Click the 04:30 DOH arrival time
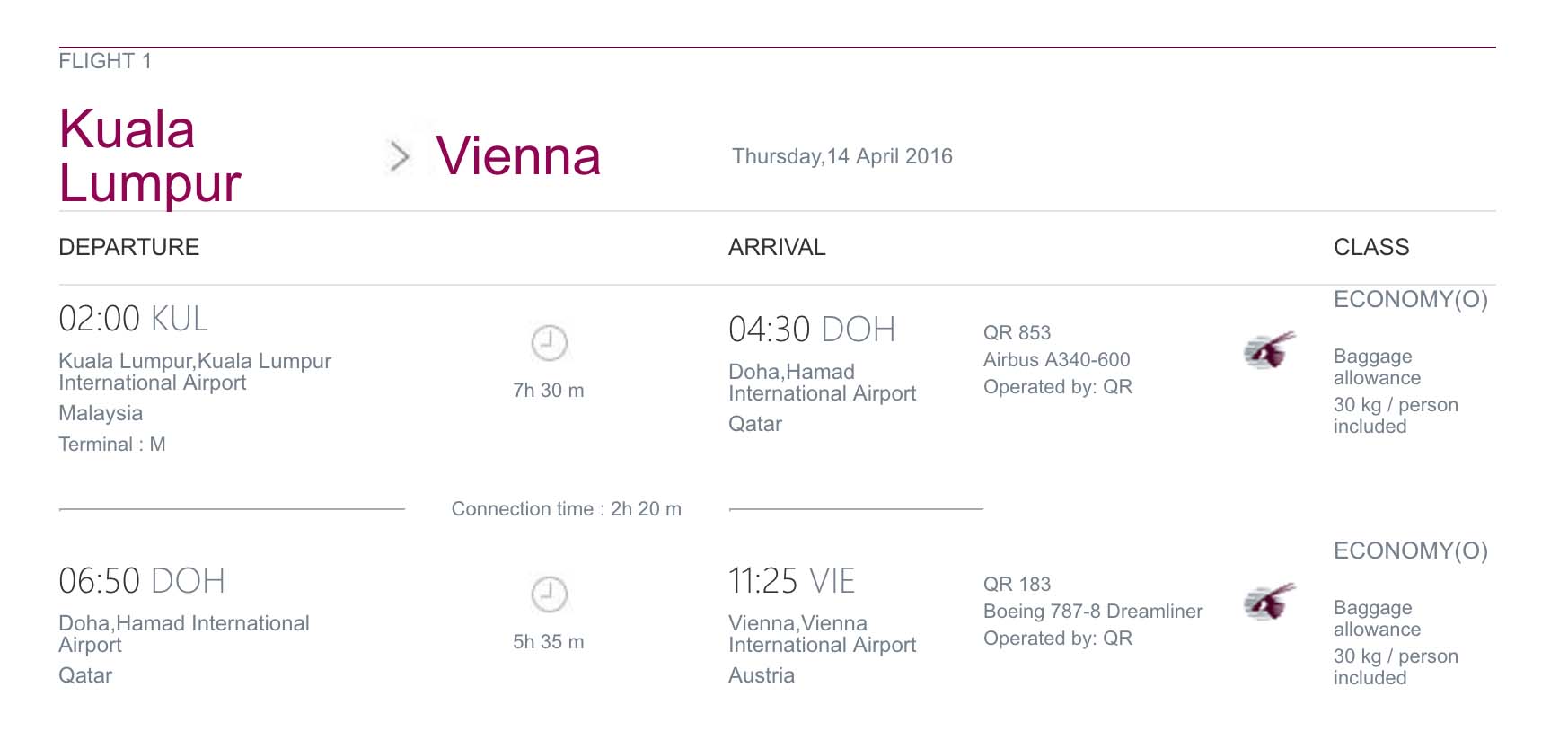The width and height of the screenshot is (1568, 731). click(812, 330)
